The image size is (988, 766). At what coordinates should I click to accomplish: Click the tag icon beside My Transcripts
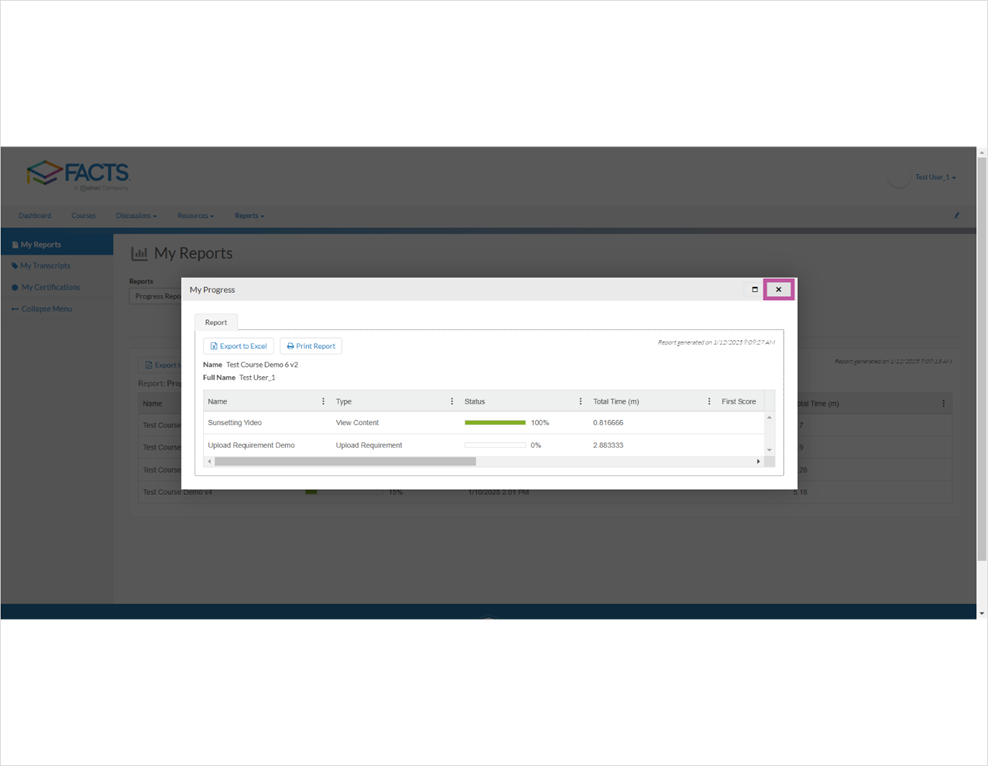(x=13, y=265)
